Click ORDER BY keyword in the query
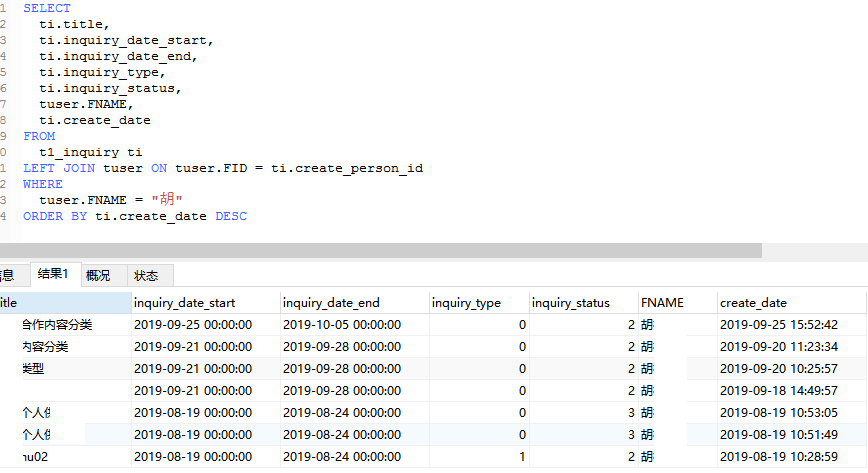 click(55, 216)
